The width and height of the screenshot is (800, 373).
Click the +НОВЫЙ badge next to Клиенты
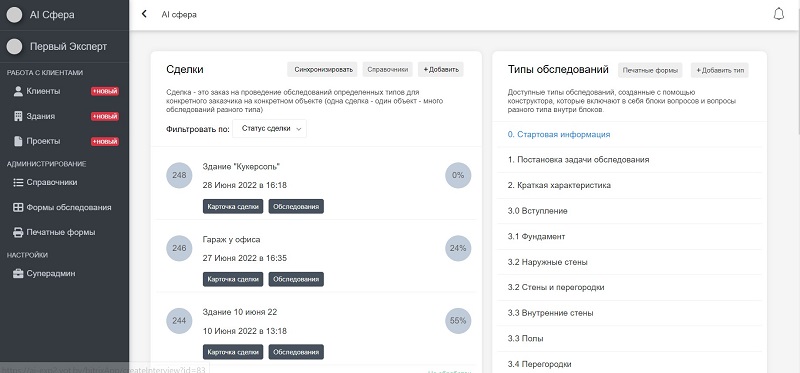point(105,91)
